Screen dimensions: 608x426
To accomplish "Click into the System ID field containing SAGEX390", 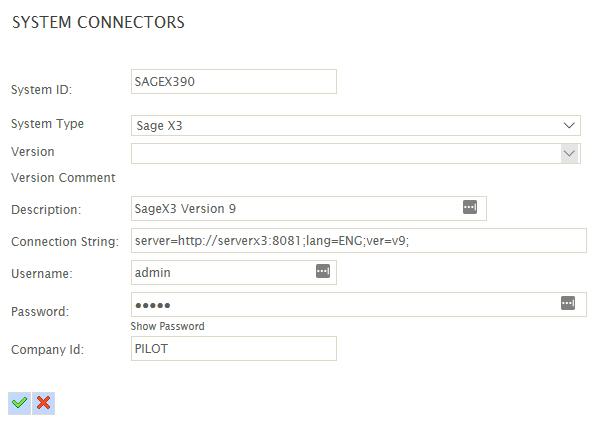I will [x=233, y=81].
